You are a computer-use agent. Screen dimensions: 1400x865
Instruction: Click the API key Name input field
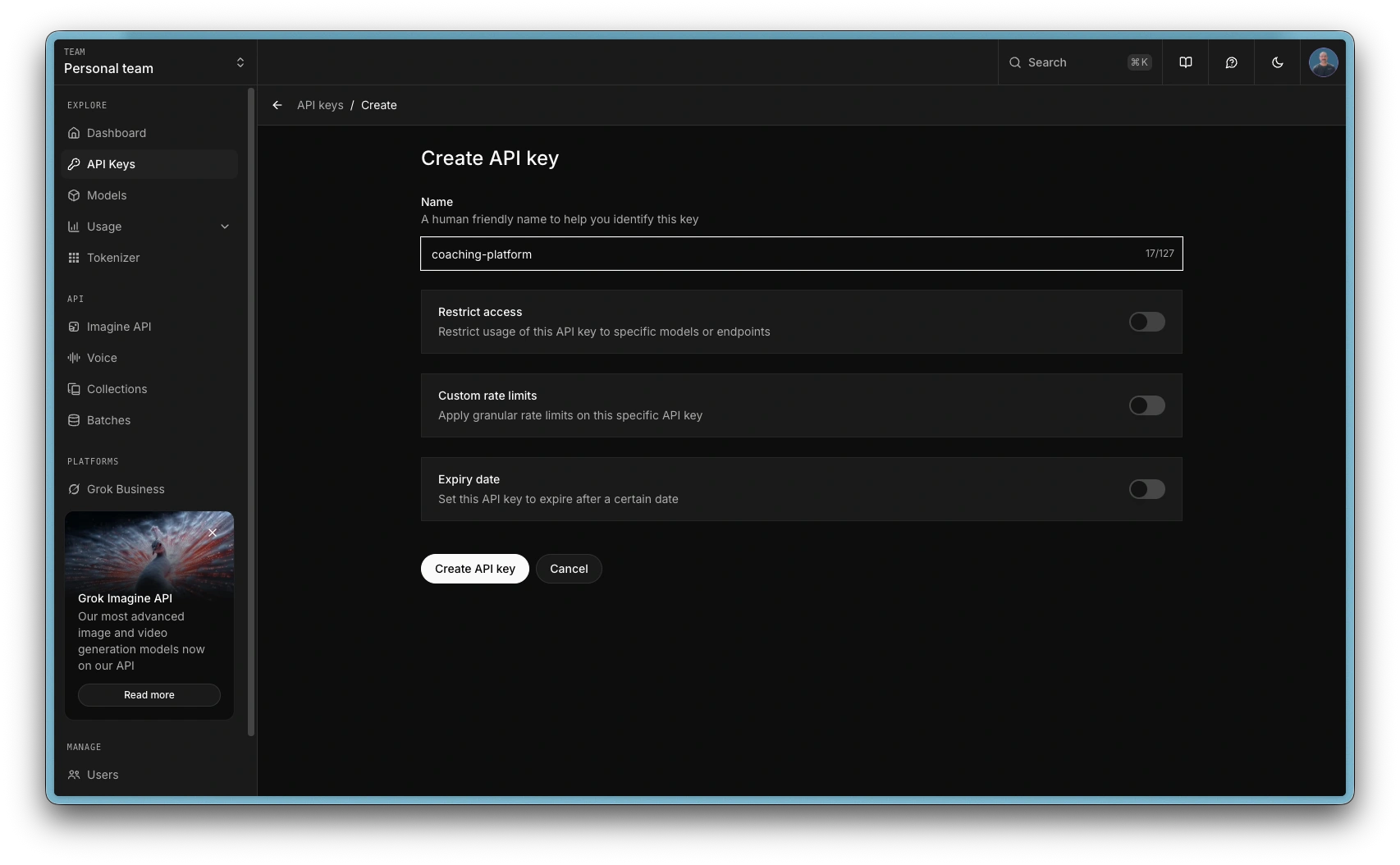point(780,254)
